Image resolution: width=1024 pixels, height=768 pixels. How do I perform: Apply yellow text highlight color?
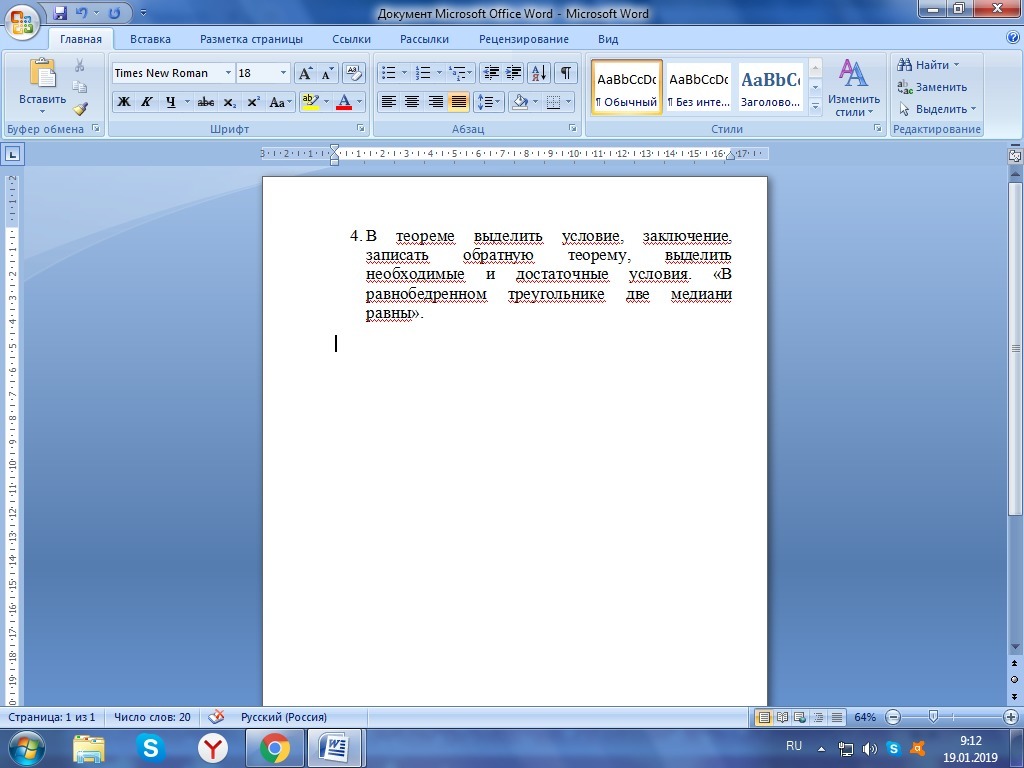tap(310, 102)
